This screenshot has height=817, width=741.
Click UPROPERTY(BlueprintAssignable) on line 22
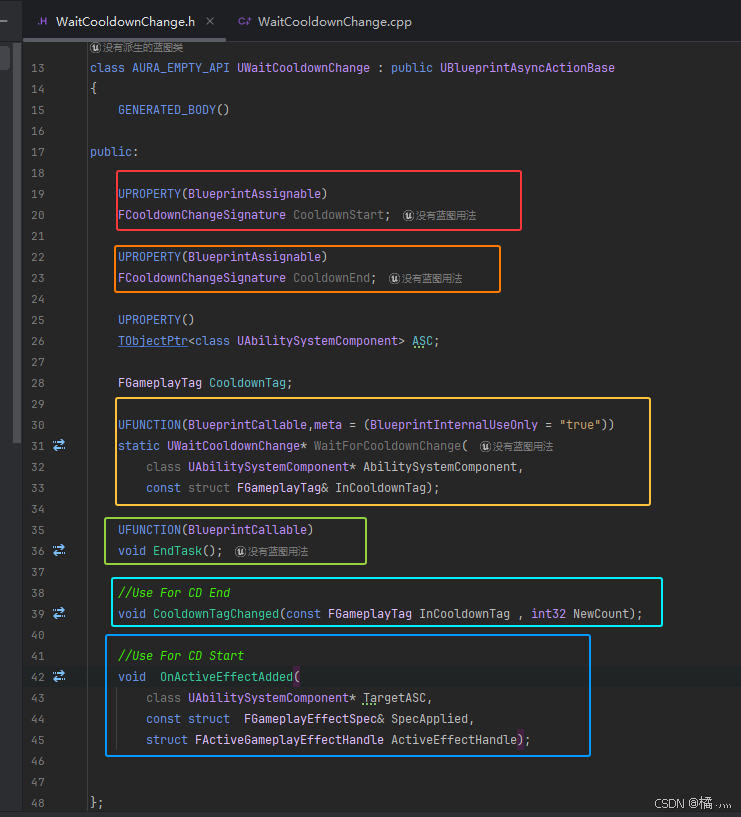tap(223, 257)
